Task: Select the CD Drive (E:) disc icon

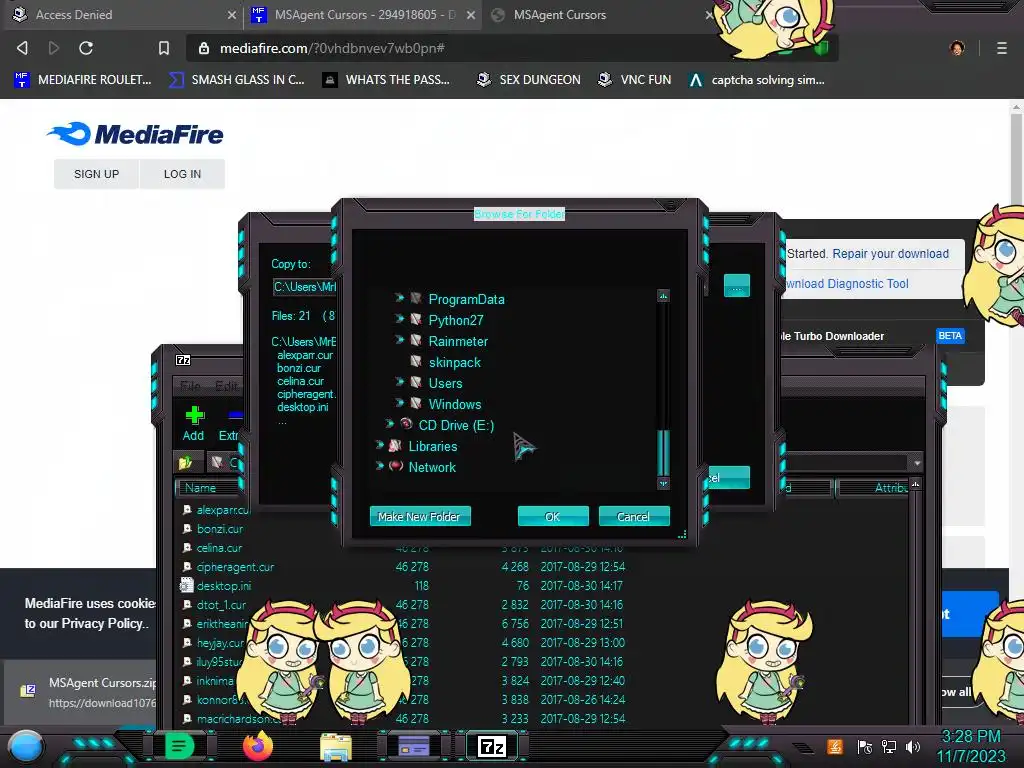Action: tap(406, 424)
